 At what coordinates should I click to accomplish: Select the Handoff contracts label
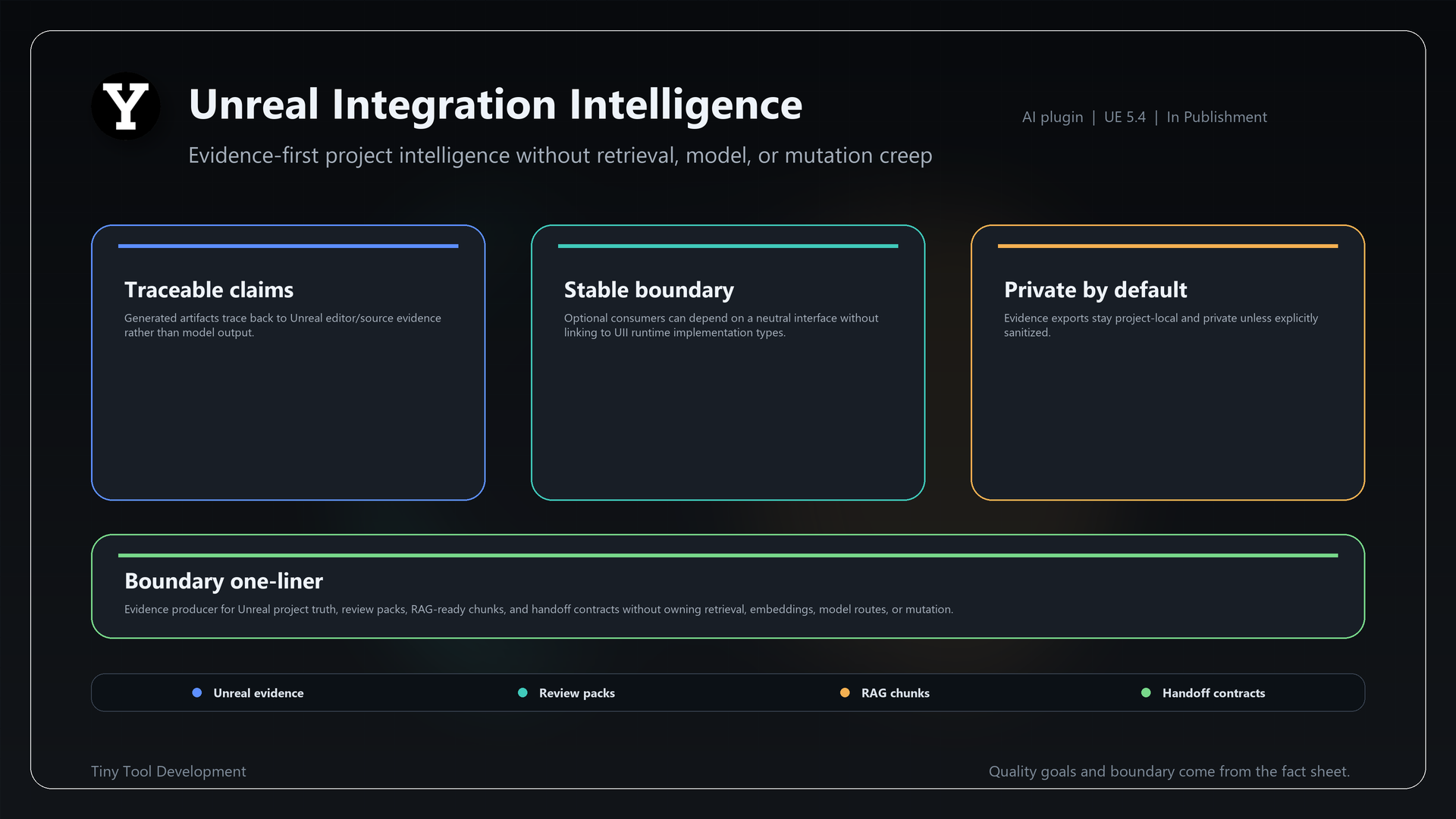tap(1213, 693)
